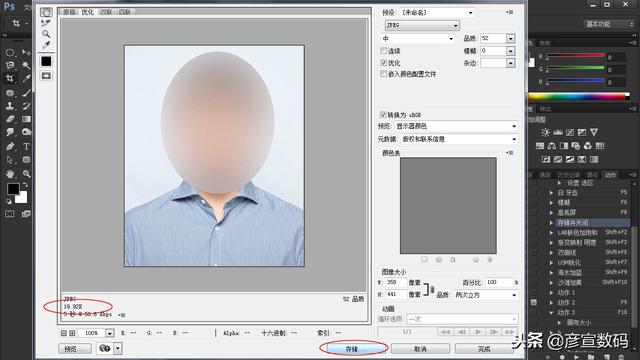Viewport: 640px width, 360px height.
Task: Switch to the 双联 (2-Up) tab
Action: tap(106, 12)
